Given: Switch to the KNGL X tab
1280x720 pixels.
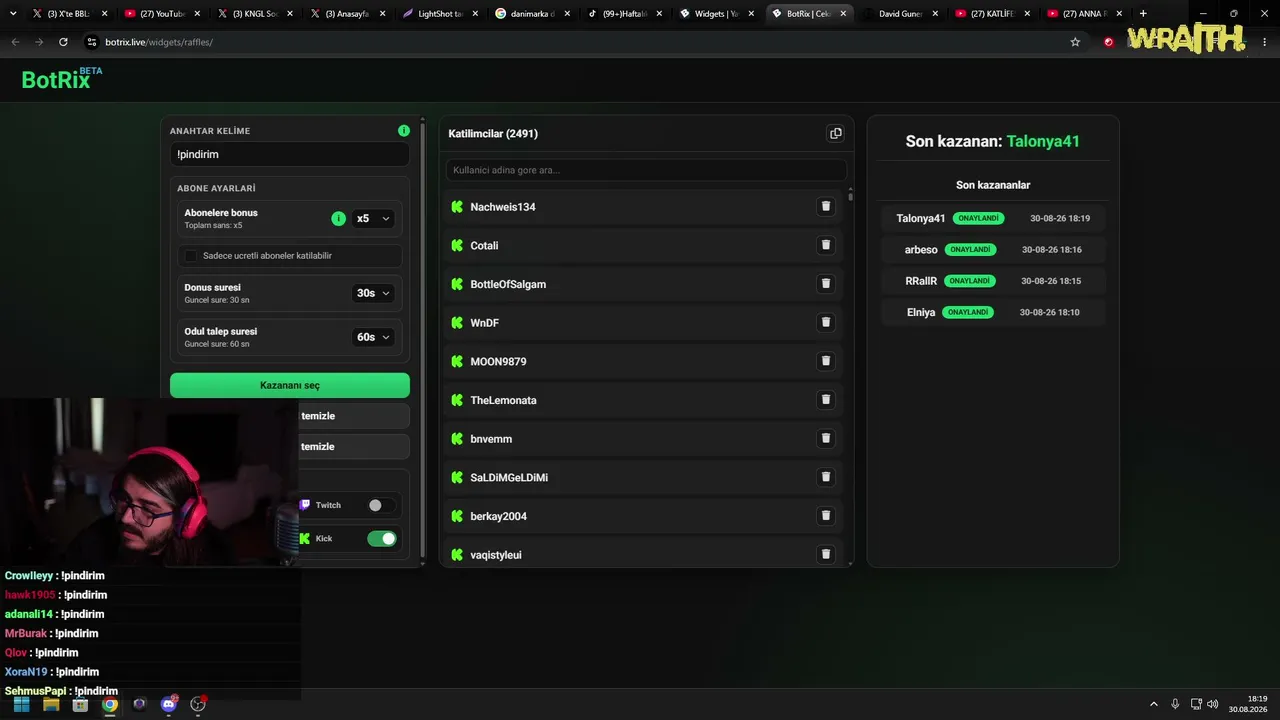Looking at the screenshot, I should point(254,14).
